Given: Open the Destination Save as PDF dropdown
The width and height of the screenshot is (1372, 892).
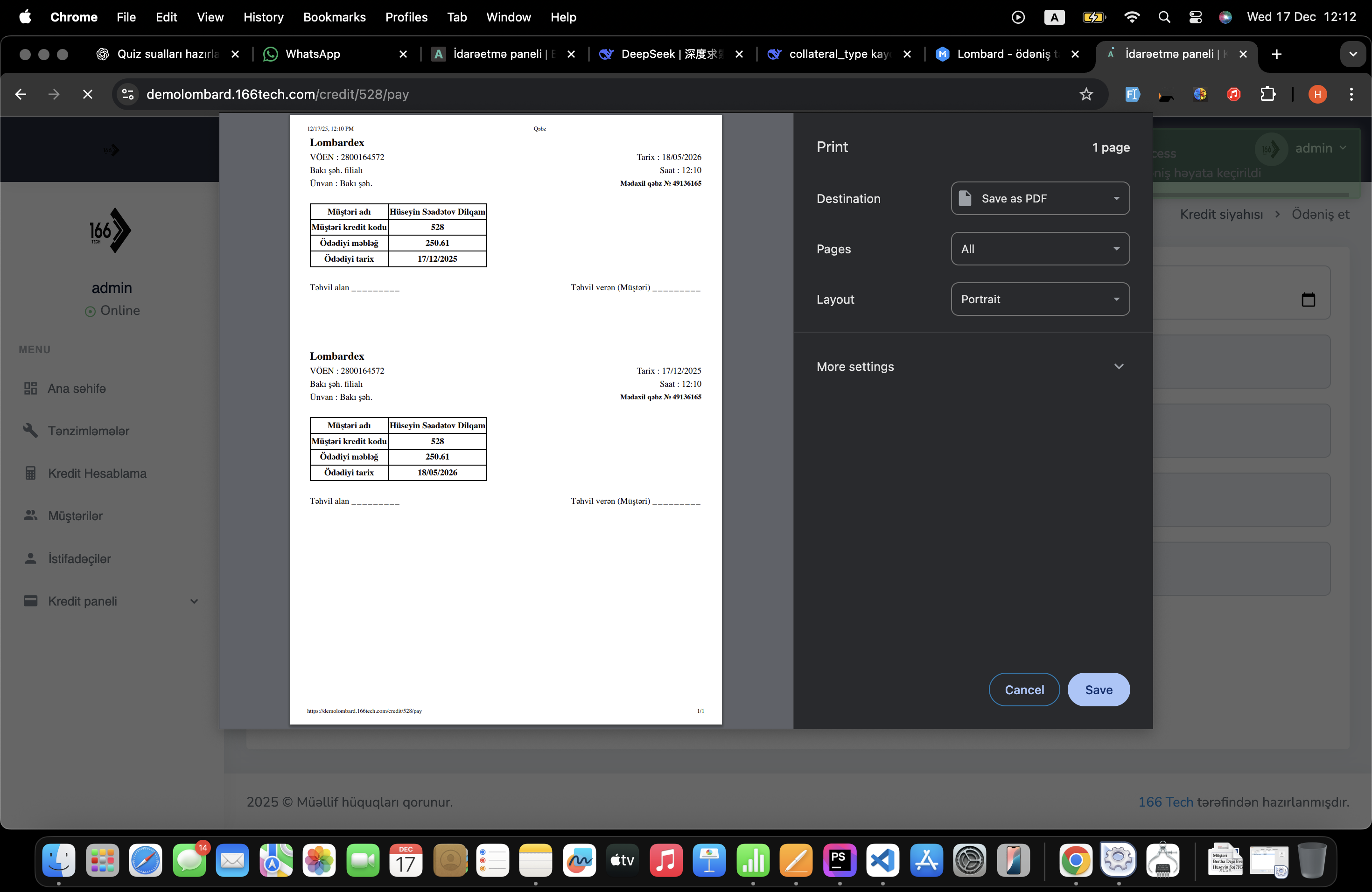Looking at the screenshot, I should (1039, 198).
